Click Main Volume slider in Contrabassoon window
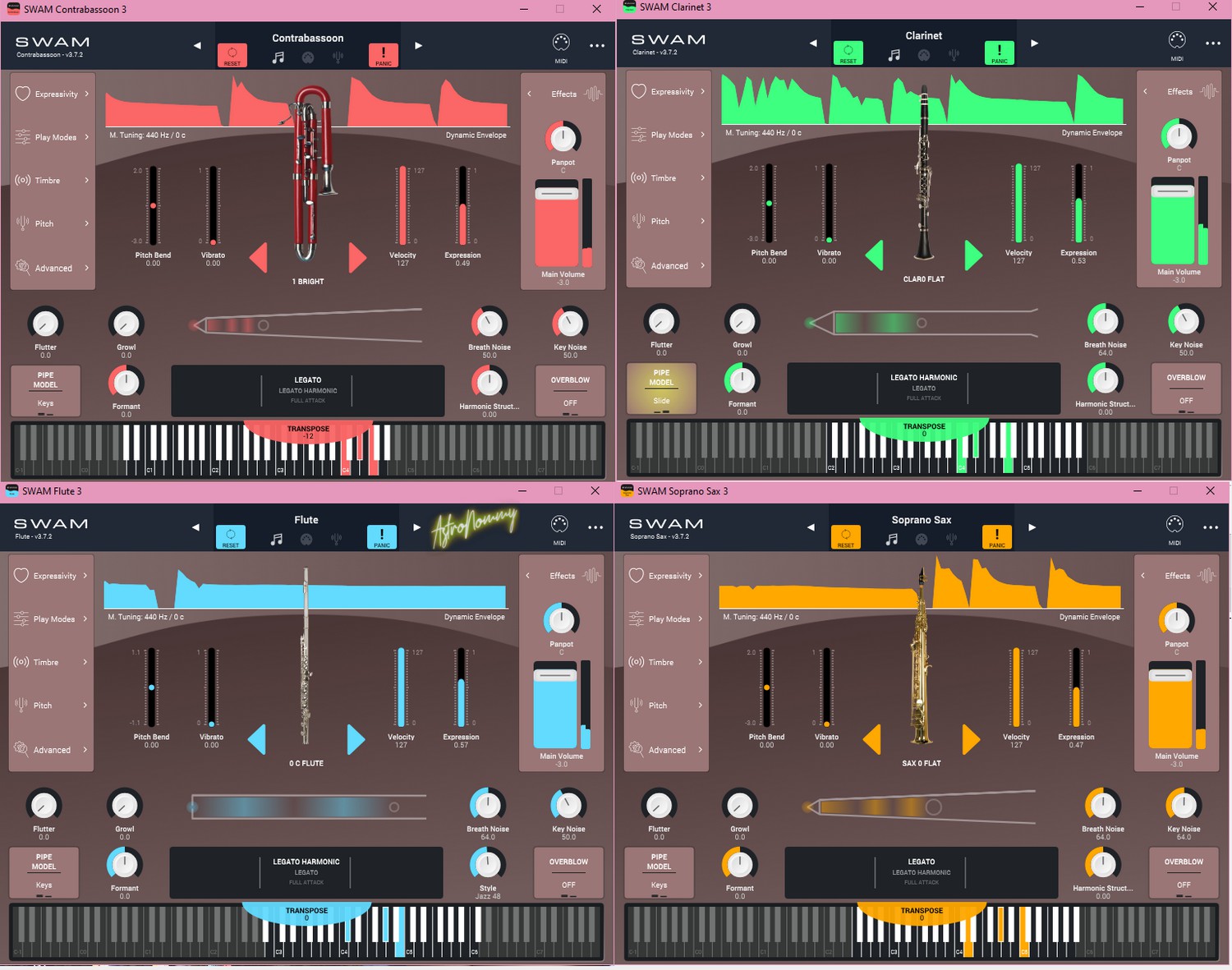 pyautogui.click(x=557, y=223)
